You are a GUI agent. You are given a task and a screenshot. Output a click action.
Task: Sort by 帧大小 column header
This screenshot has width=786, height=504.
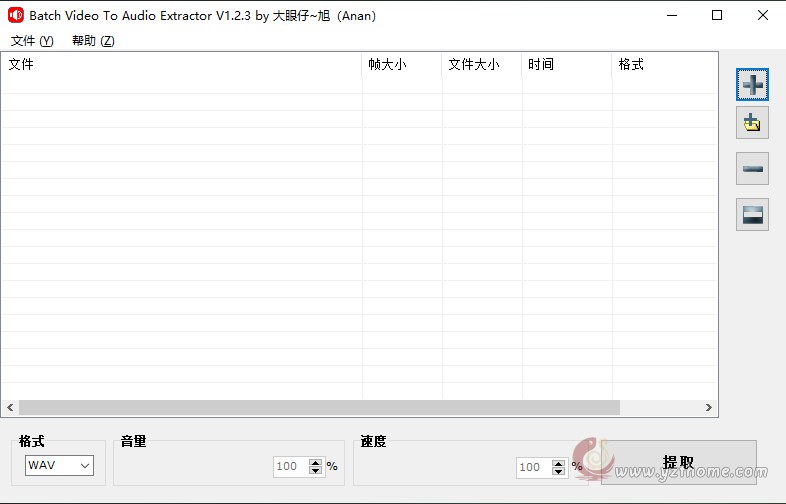pos(402,64)
